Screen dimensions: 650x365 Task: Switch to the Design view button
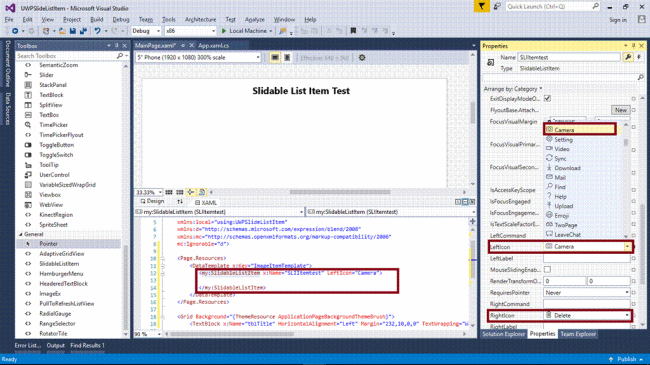(x=152, y=202)
